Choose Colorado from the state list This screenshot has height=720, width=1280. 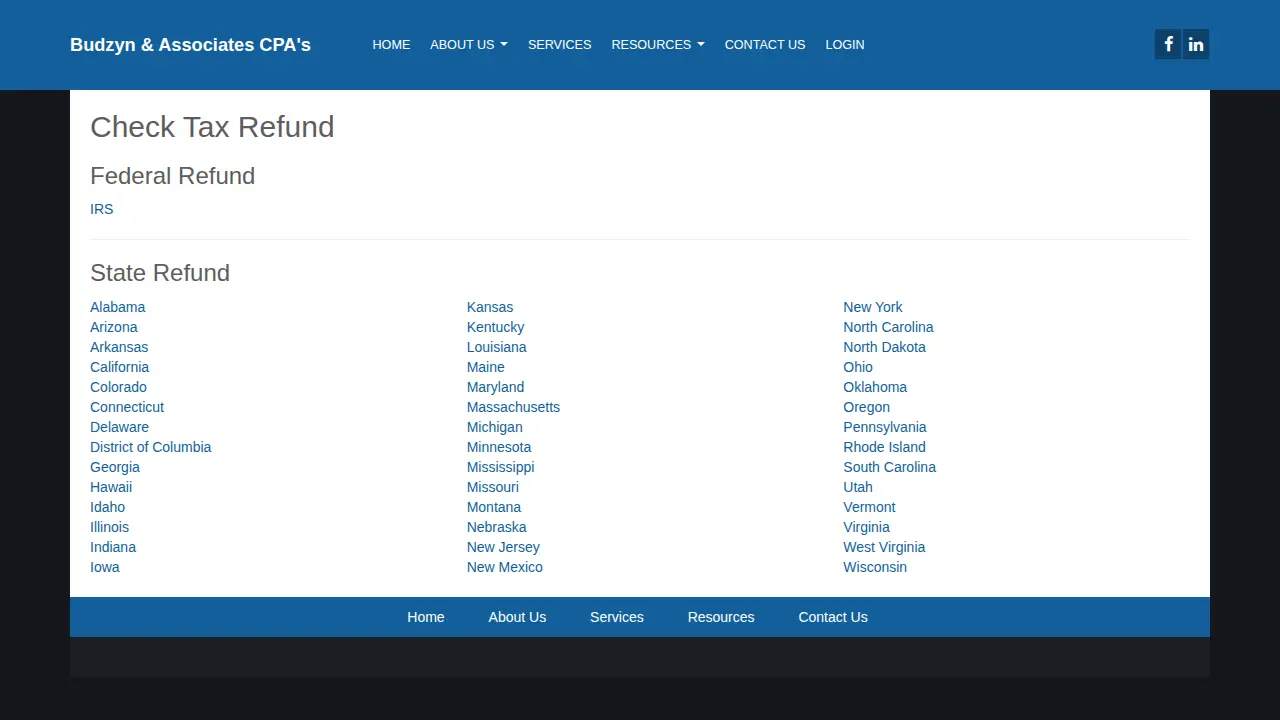pyautogui.click(x=118, y=387)
